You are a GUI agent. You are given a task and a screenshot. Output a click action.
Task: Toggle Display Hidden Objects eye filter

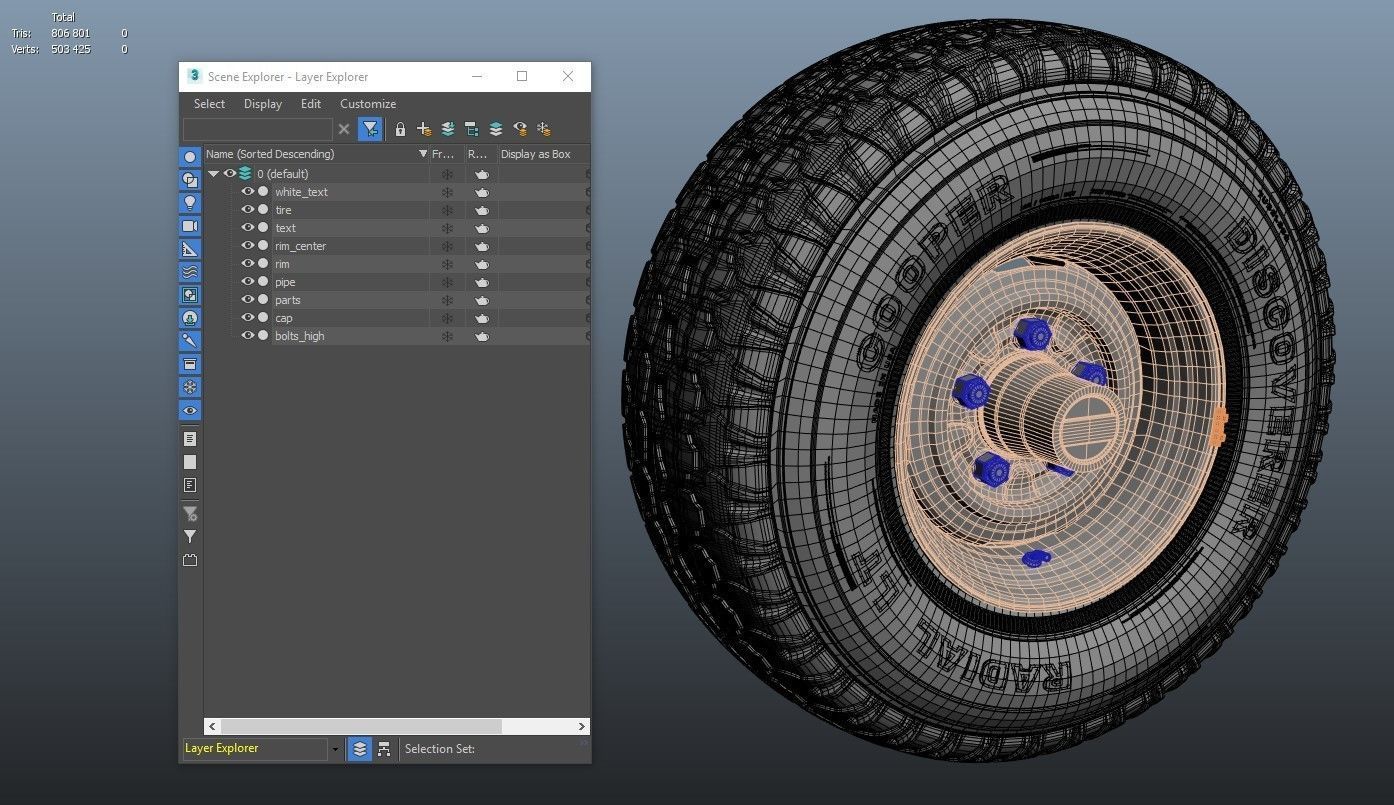(x=190, y=410)
